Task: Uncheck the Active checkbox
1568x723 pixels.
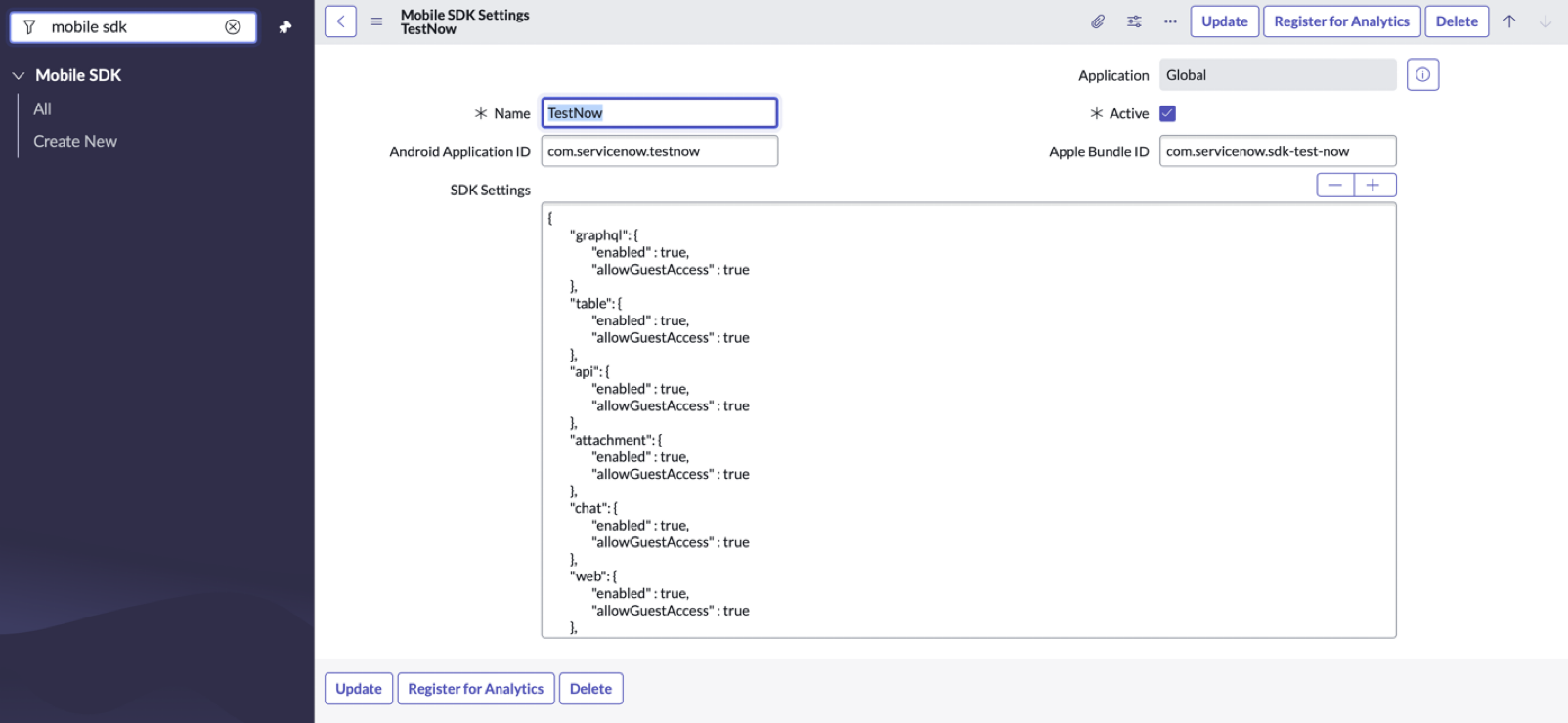Action: tap(1167, 113)
